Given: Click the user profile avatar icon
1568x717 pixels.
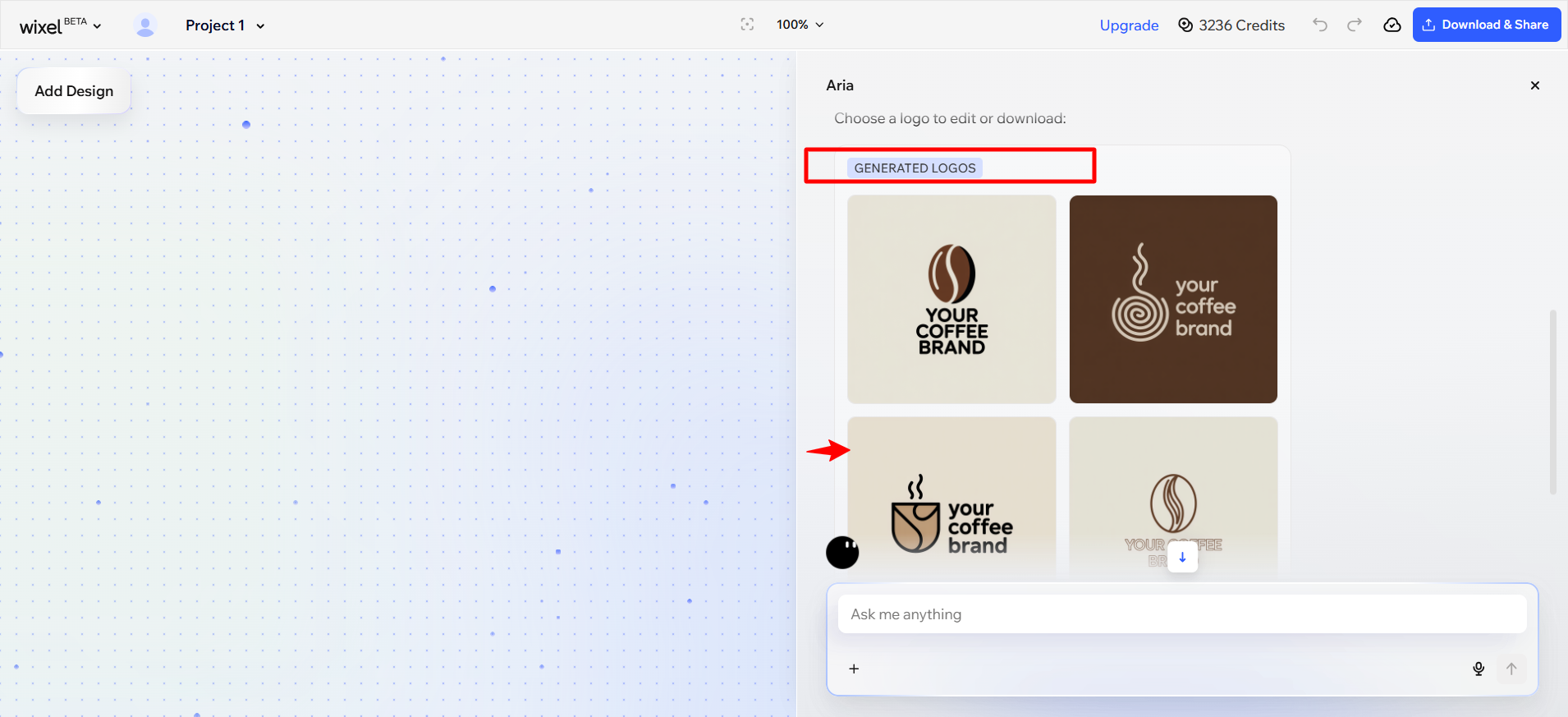Looking at the screenshot, I should 145,25.
